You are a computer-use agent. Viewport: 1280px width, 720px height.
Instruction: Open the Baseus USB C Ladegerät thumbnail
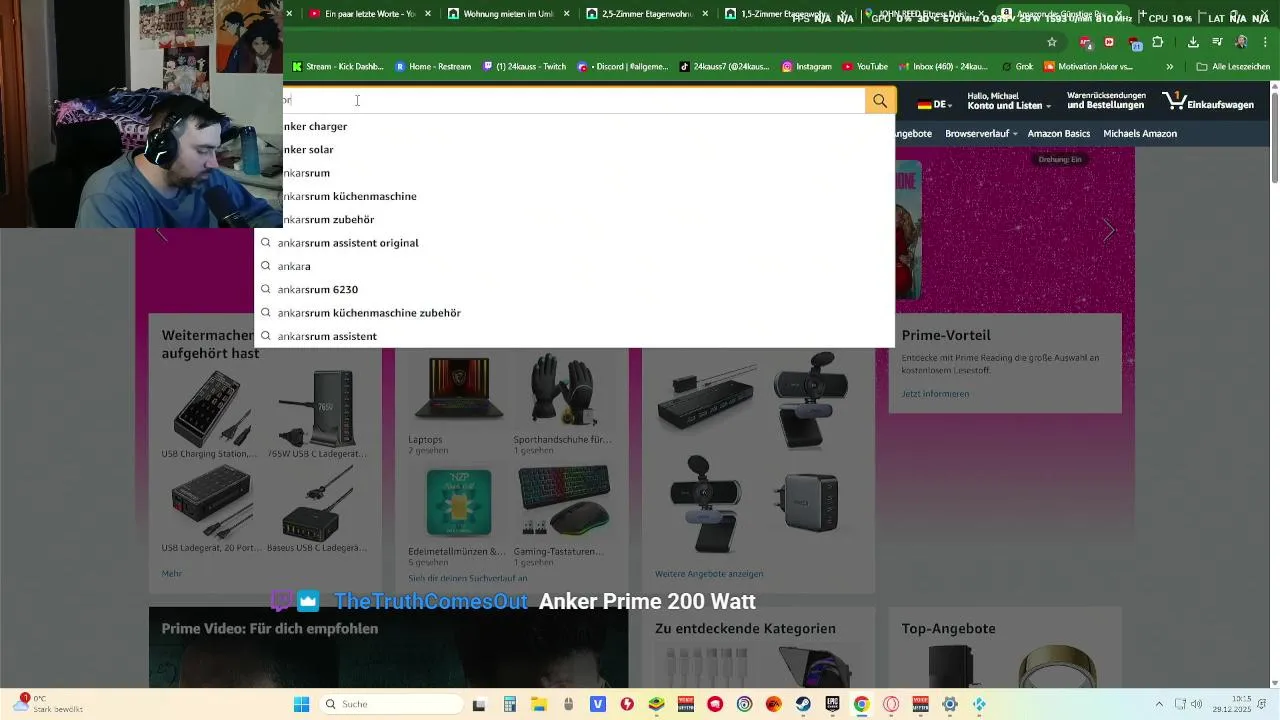click(x=317, y=503)
